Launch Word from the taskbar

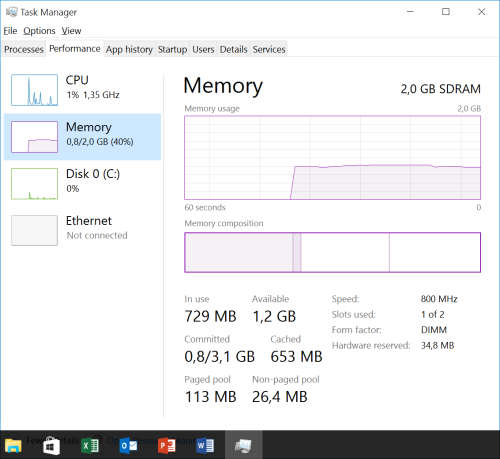(205, 446)
